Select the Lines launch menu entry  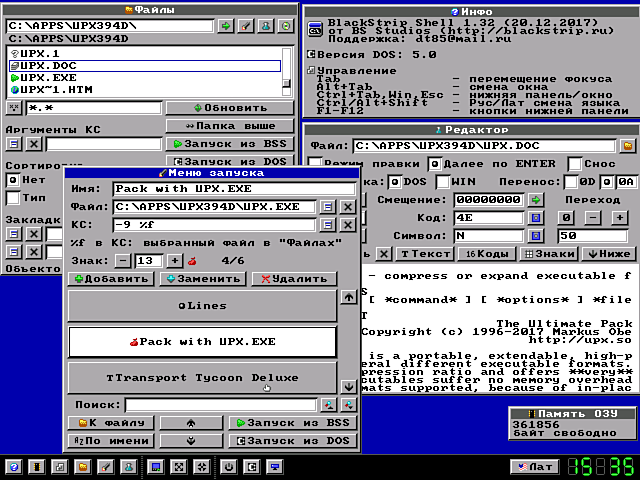point(202,306)
